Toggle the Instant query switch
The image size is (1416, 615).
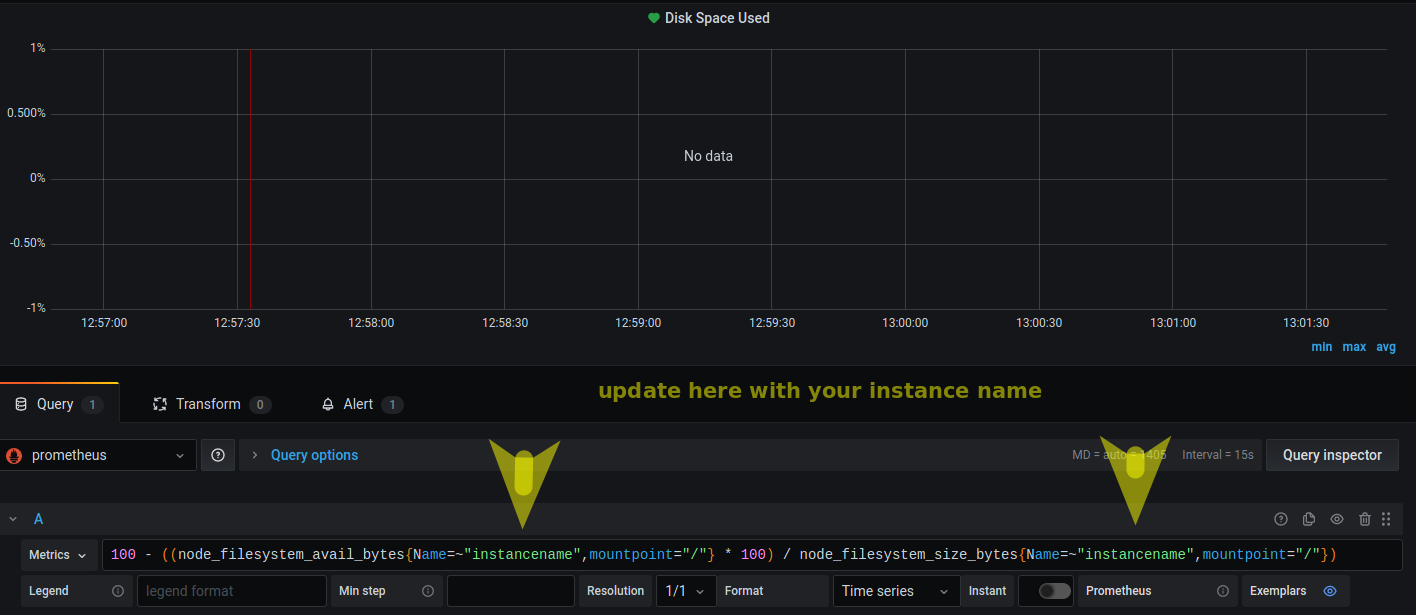pyautogui.click(x=1054, y=591)
